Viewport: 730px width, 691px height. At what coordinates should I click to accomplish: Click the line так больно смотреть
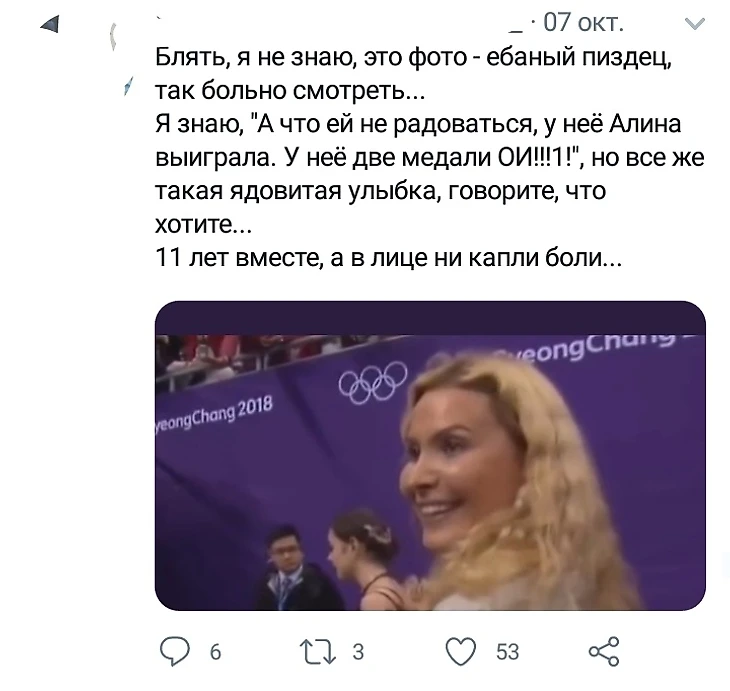click(x=291, y=93)
